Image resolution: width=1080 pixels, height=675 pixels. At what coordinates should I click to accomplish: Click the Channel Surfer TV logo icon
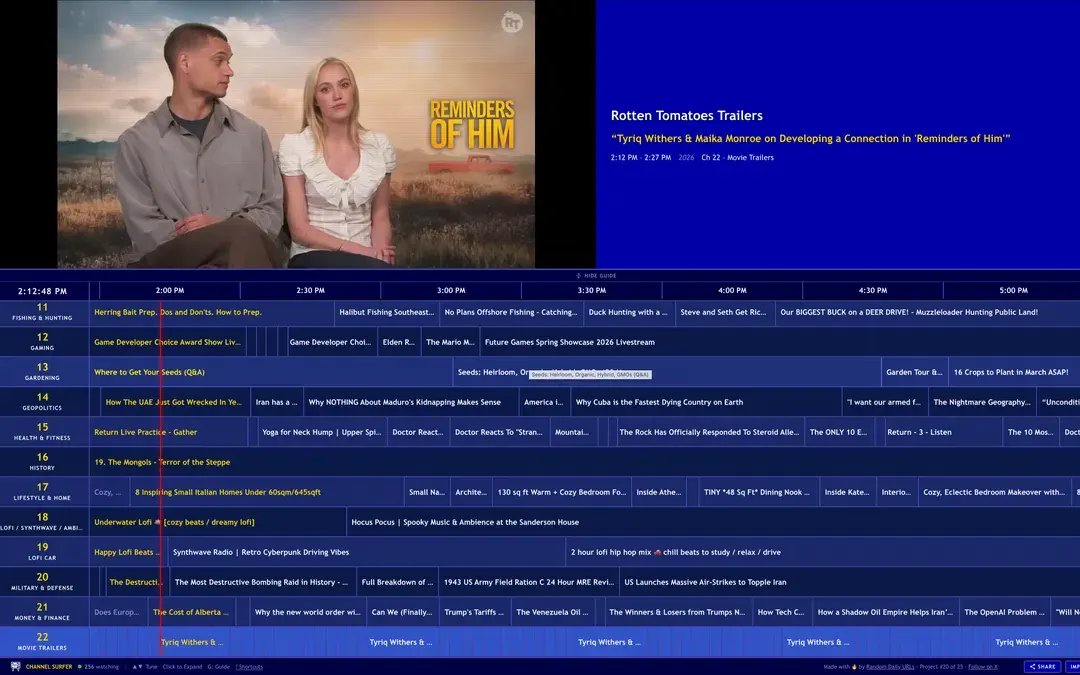[x=15, y=667]
